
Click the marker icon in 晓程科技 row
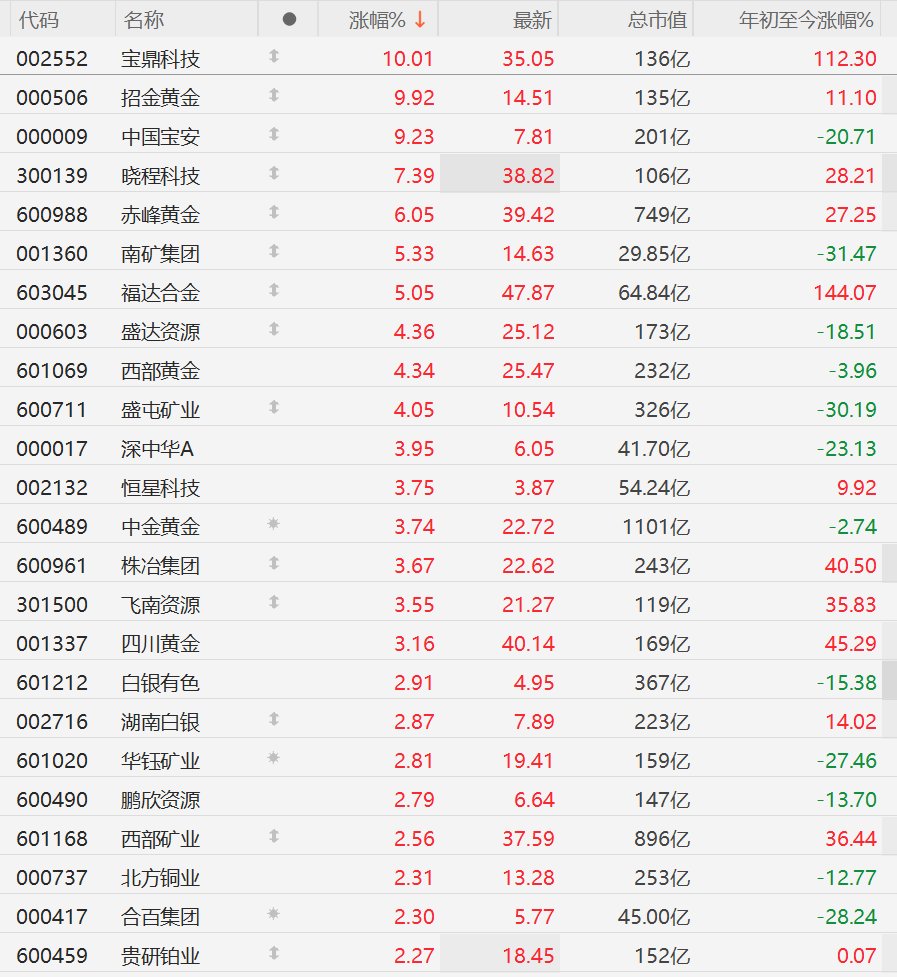click(273, 173)
